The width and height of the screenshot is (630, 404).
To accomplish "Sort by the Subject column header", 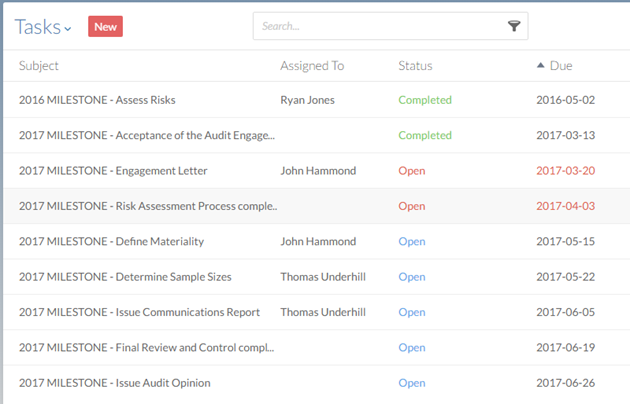I will (x=39, y=66).
